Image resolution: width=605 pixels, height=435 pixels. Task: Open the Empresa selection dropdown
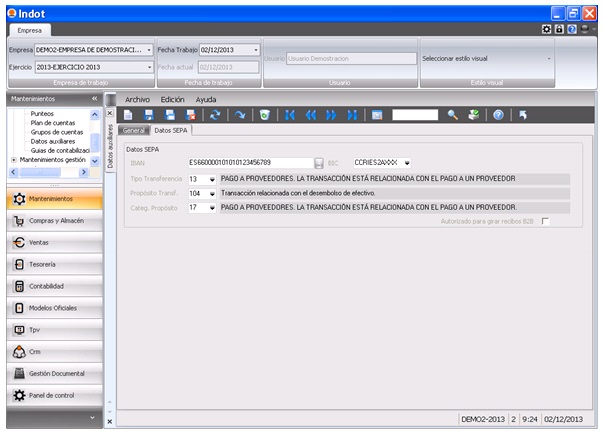click(149, 49)
